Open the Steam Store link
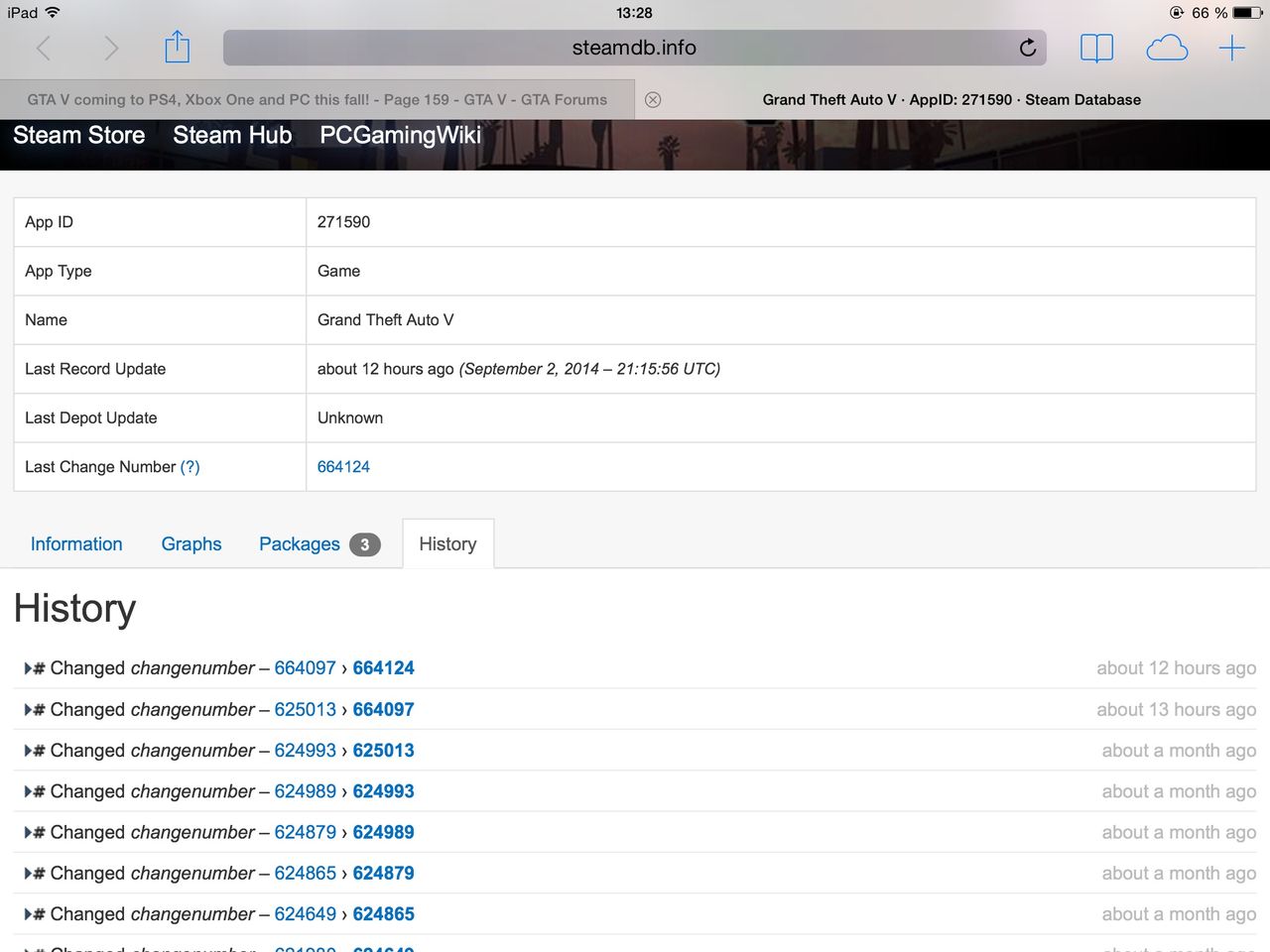Image resolution: width=1270 pixels, height=952 pixels. 78,135
